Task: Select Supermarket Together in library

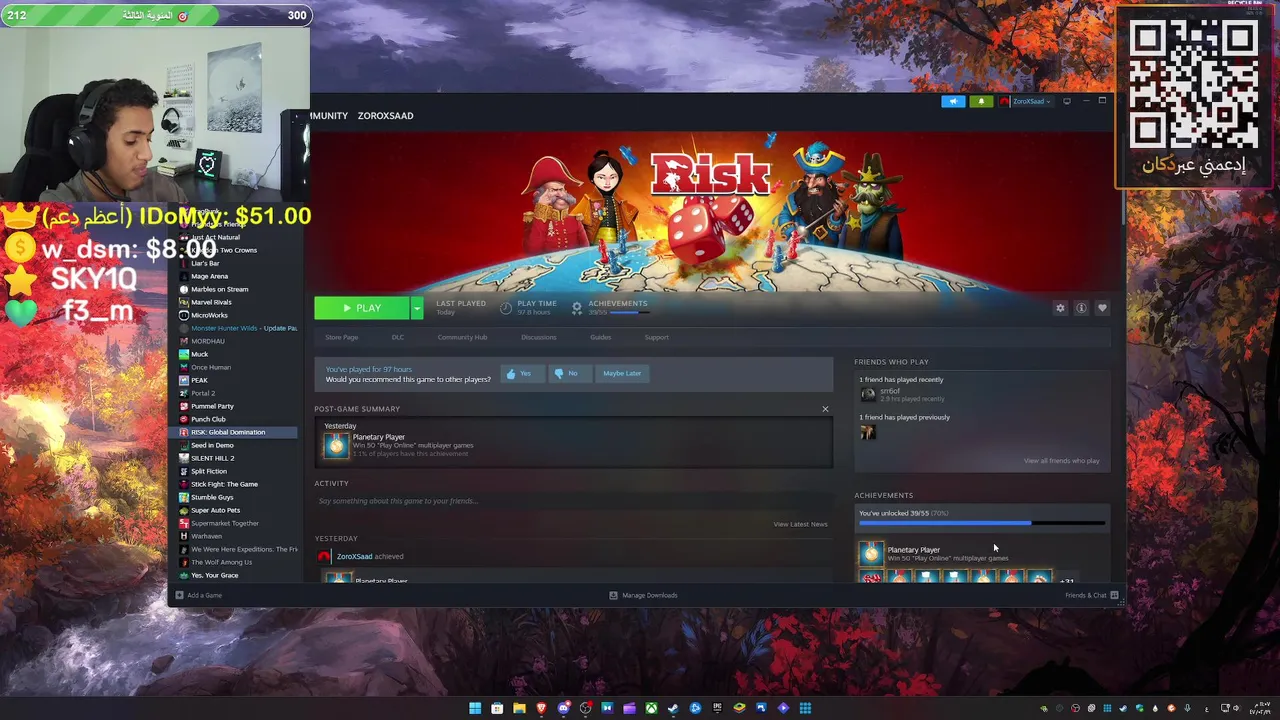Action: pyautogui.click(x=224, y=523)
